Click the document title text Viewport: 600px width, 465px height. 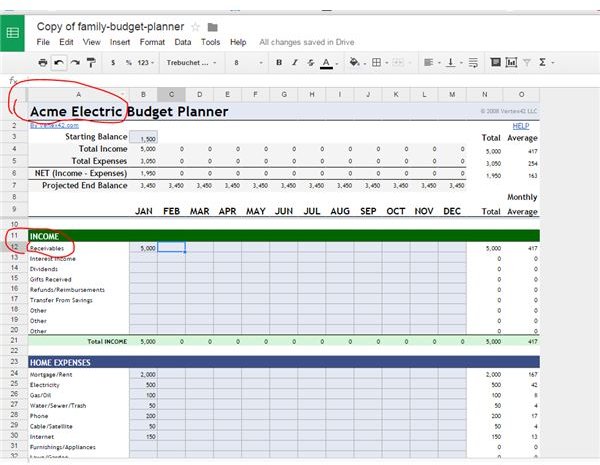coord(111,27)
